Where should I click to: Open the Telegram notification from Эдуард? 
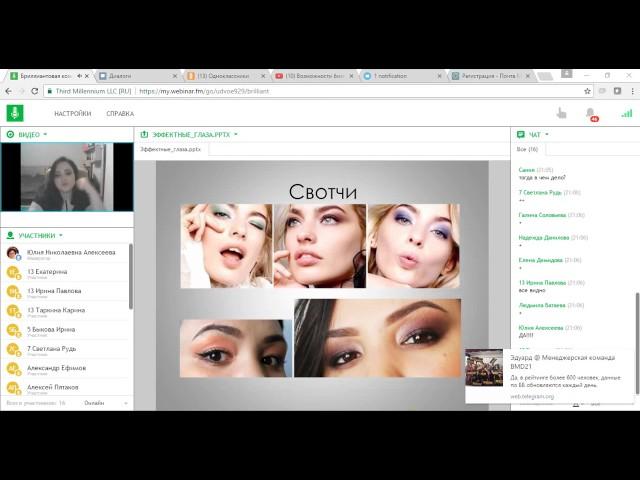click(551, 376)
